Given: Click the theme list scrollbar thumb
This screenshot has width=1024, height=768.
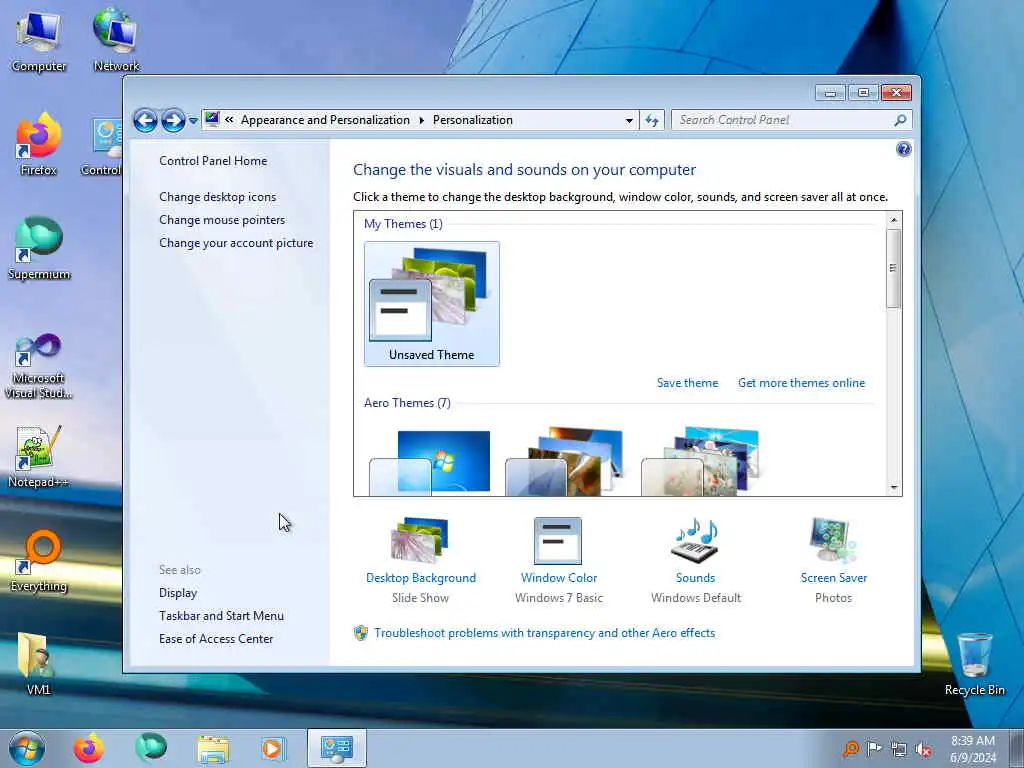Looking at the screenshot, I should click(893, 268).
